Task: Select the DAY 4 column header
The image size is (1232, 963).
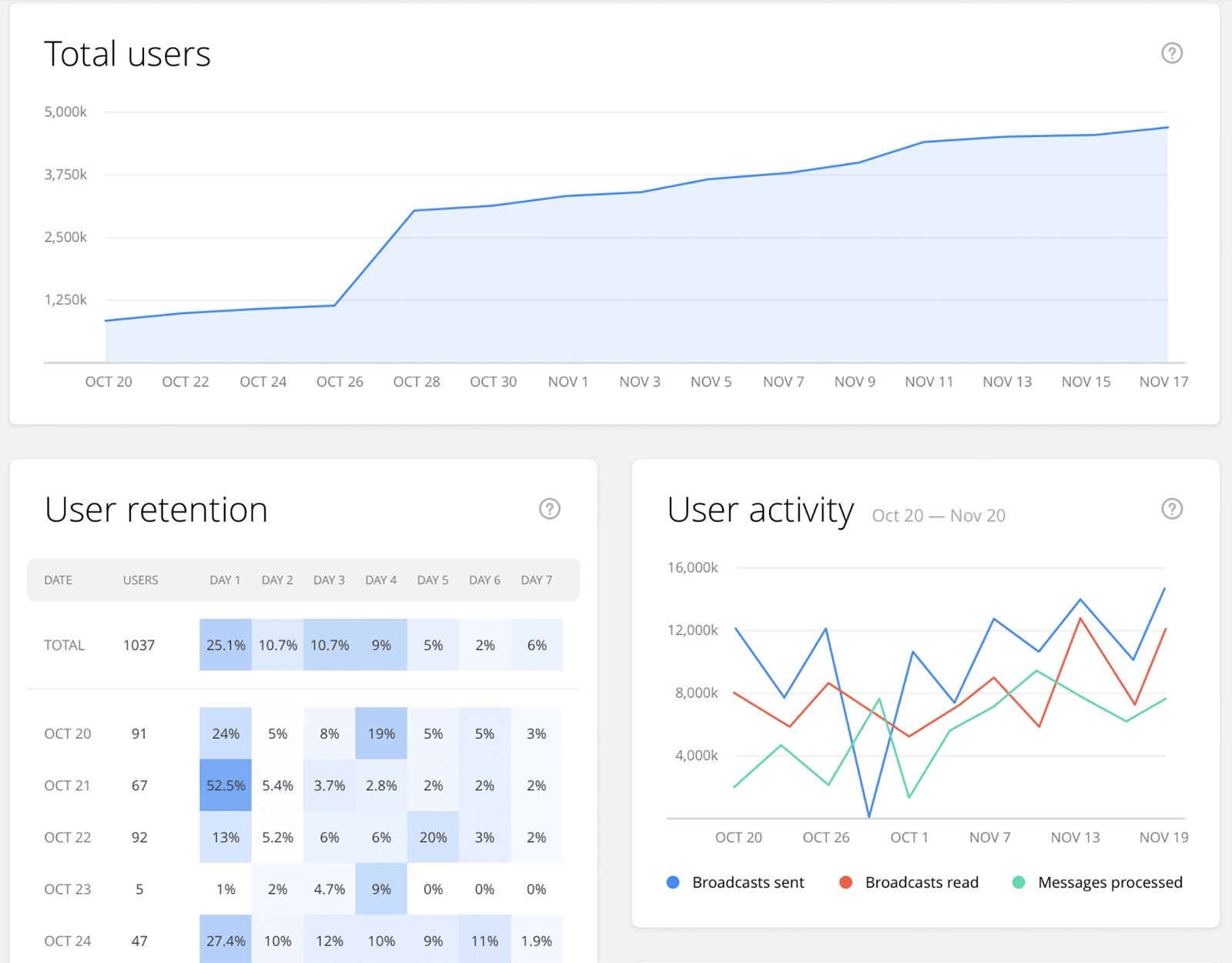Action: [381, 580]
